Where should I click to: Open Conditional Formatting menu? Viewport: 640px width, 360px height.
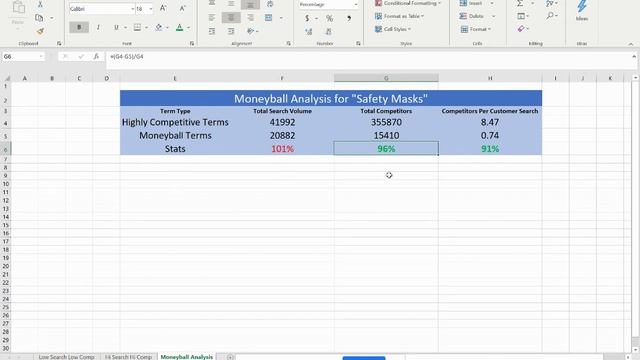(x=408, y=3)
